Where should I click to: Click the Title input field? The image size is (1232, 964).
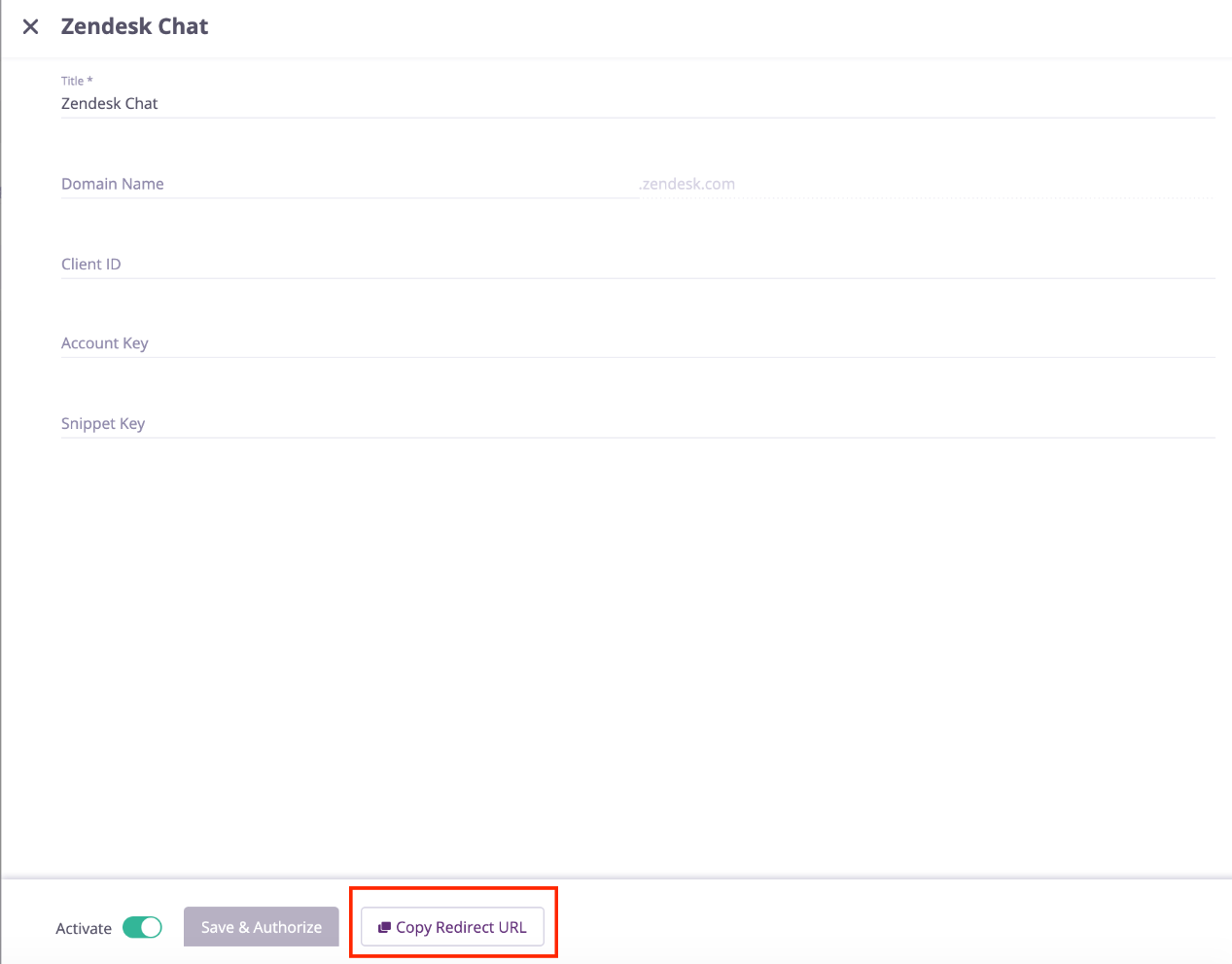point(638,103)
